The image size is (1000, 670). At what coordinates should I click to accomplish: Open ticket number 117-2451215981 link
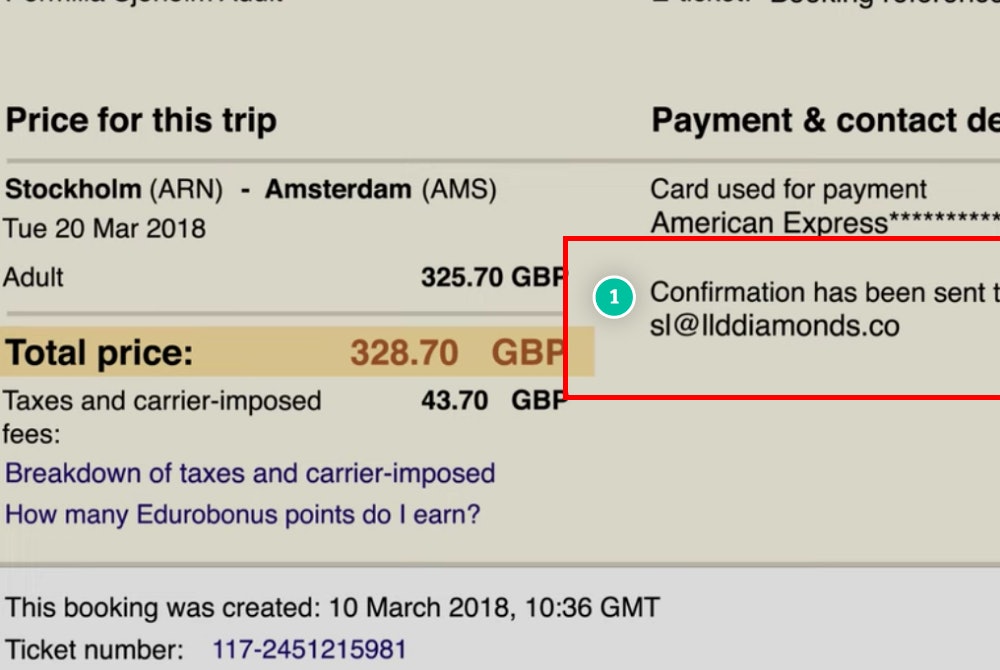click(x=309, y=649)
